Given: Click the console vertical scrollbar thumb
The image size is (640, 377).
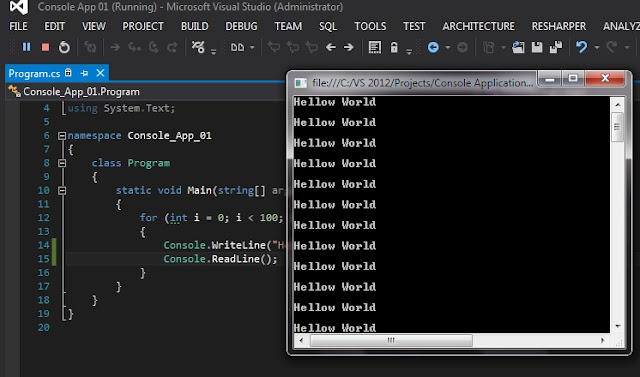Looking at the screenshot, I should pos(617,127).
